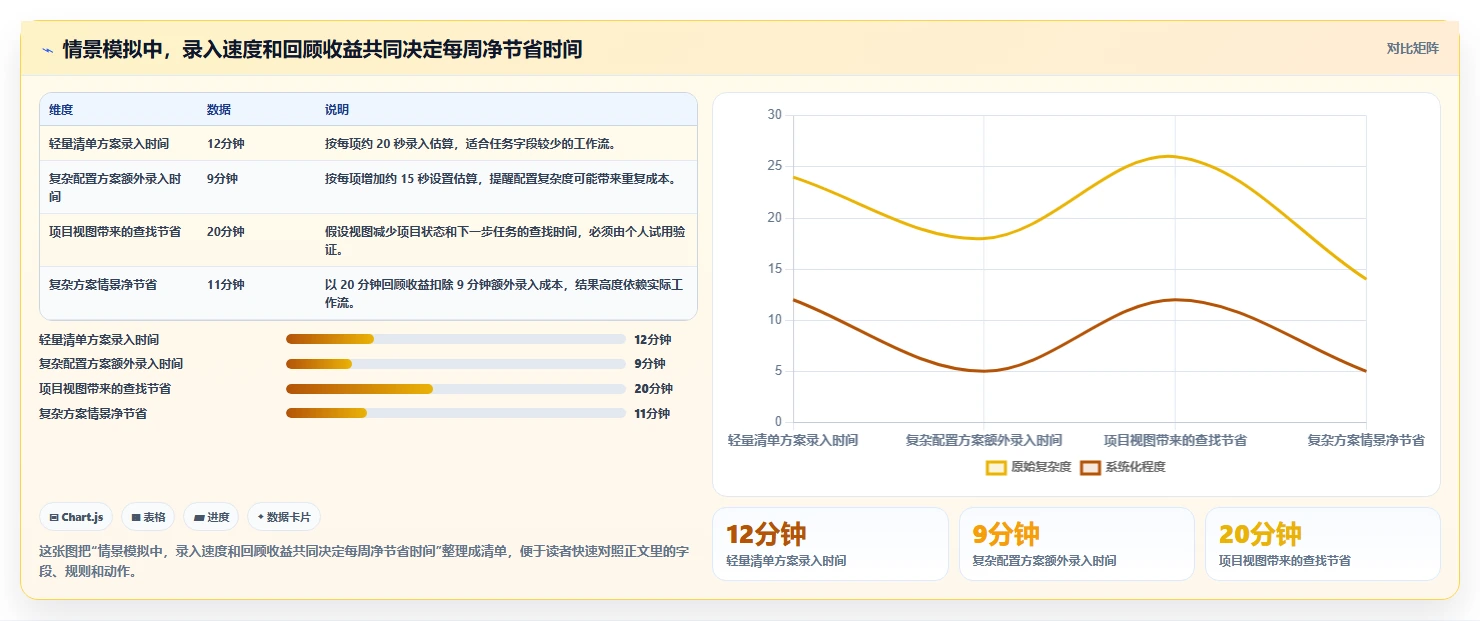The width and height of the screenshot is (1480, 621).
Task: Click the description starting 按每项约 20 秒
Action: click(x=470, y=144)
